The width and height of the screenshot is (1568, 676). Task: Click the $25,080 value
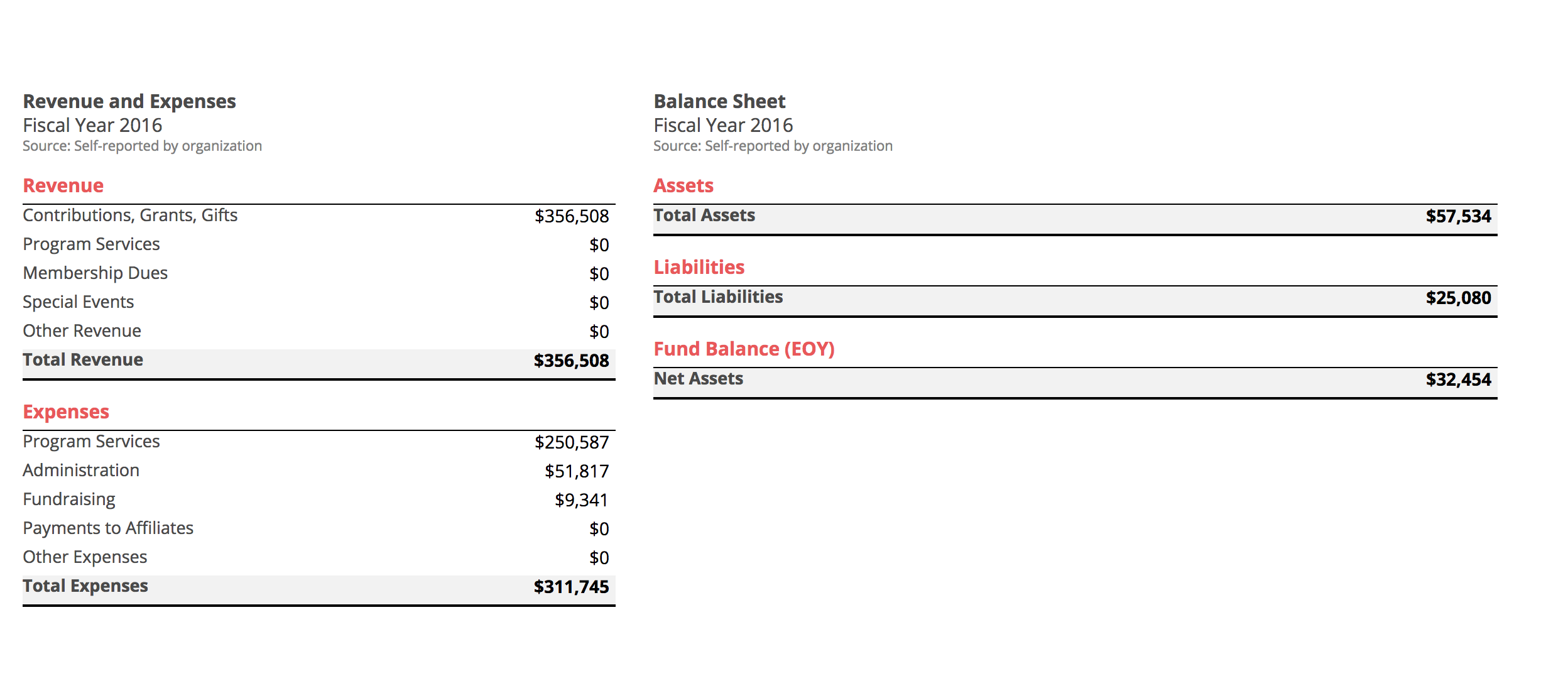(1459, 298)
